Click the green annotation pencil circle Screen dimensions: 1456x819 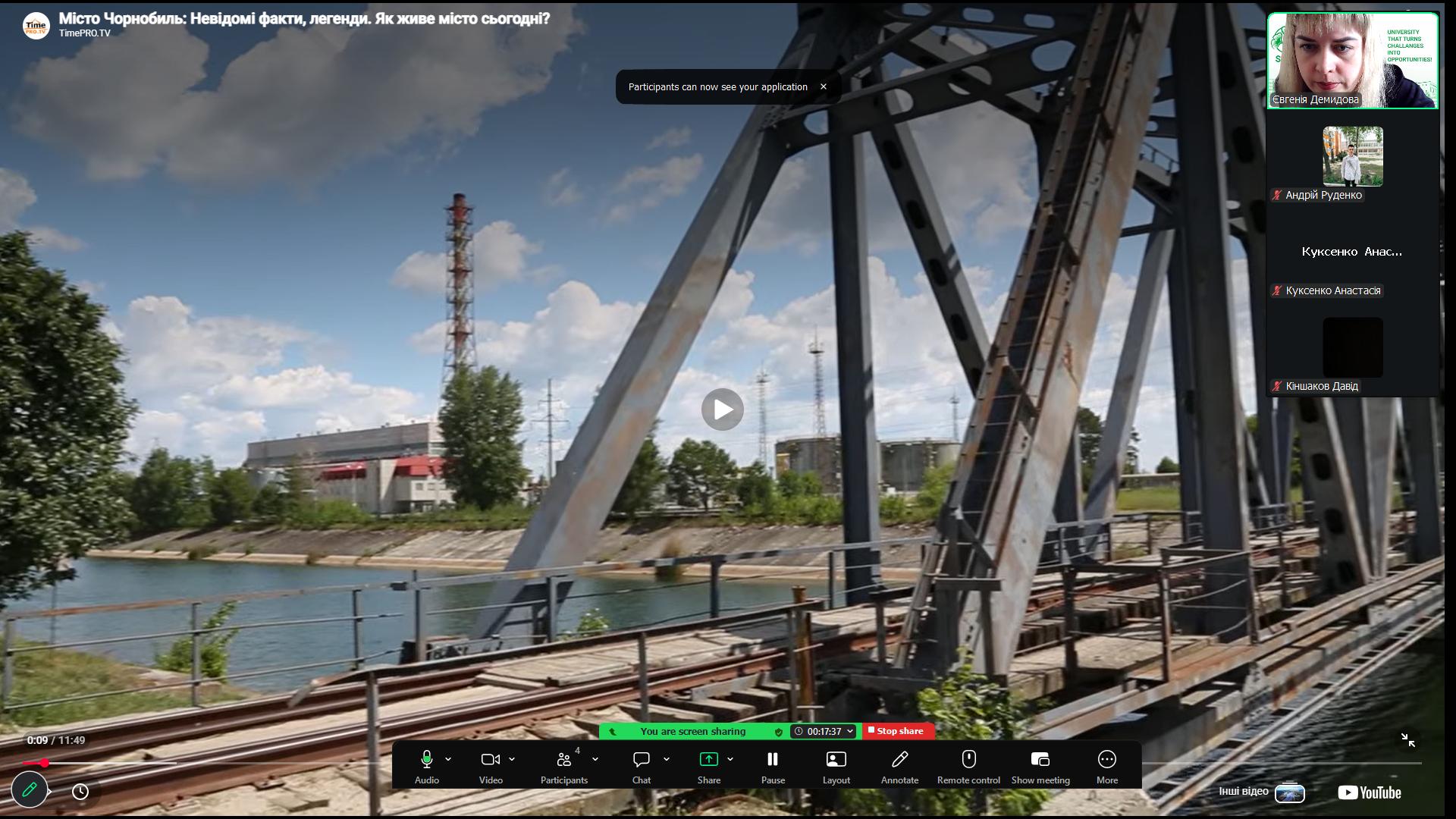click(30, 790)
